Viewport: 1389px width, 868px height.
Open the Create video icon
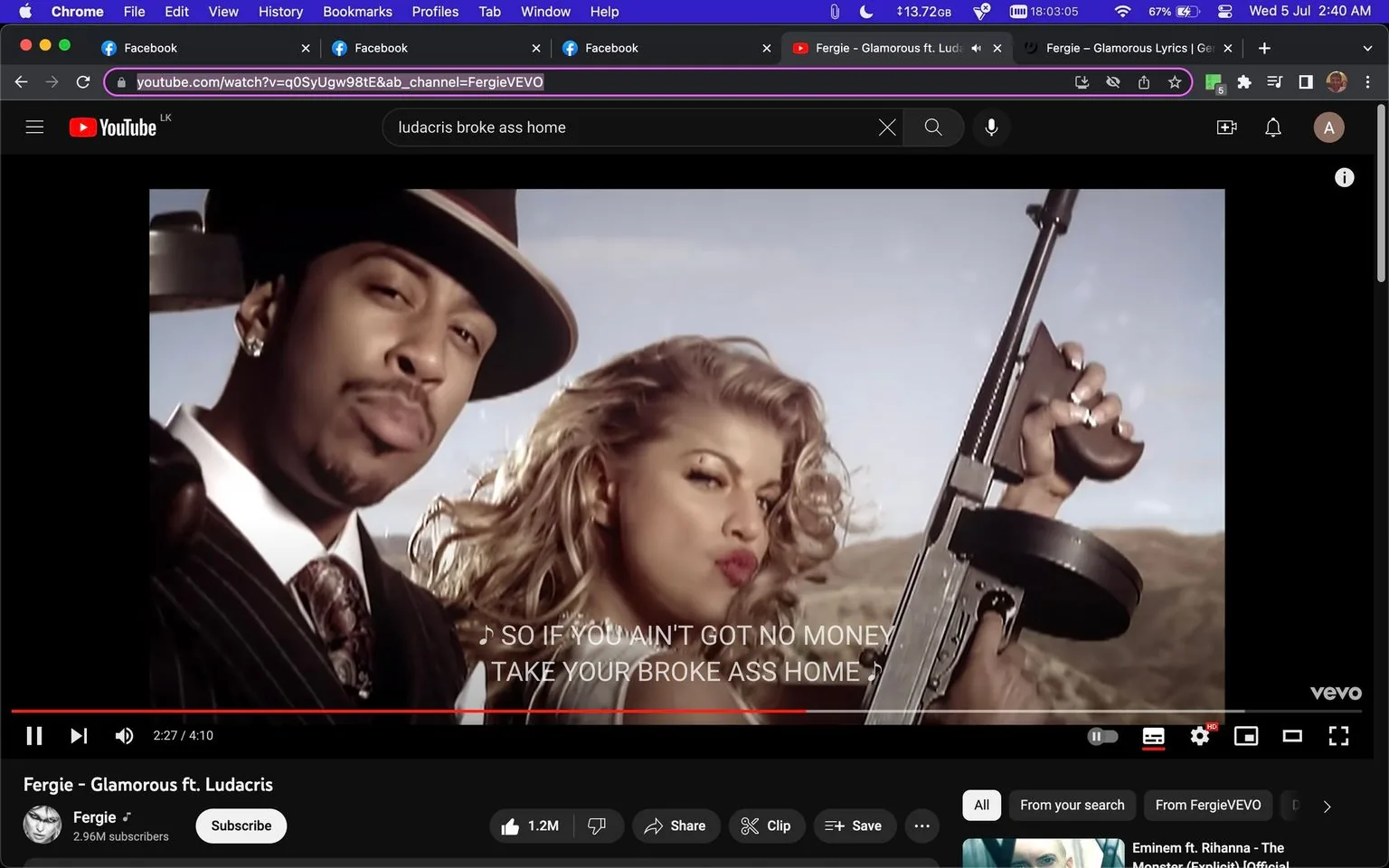1226,127
